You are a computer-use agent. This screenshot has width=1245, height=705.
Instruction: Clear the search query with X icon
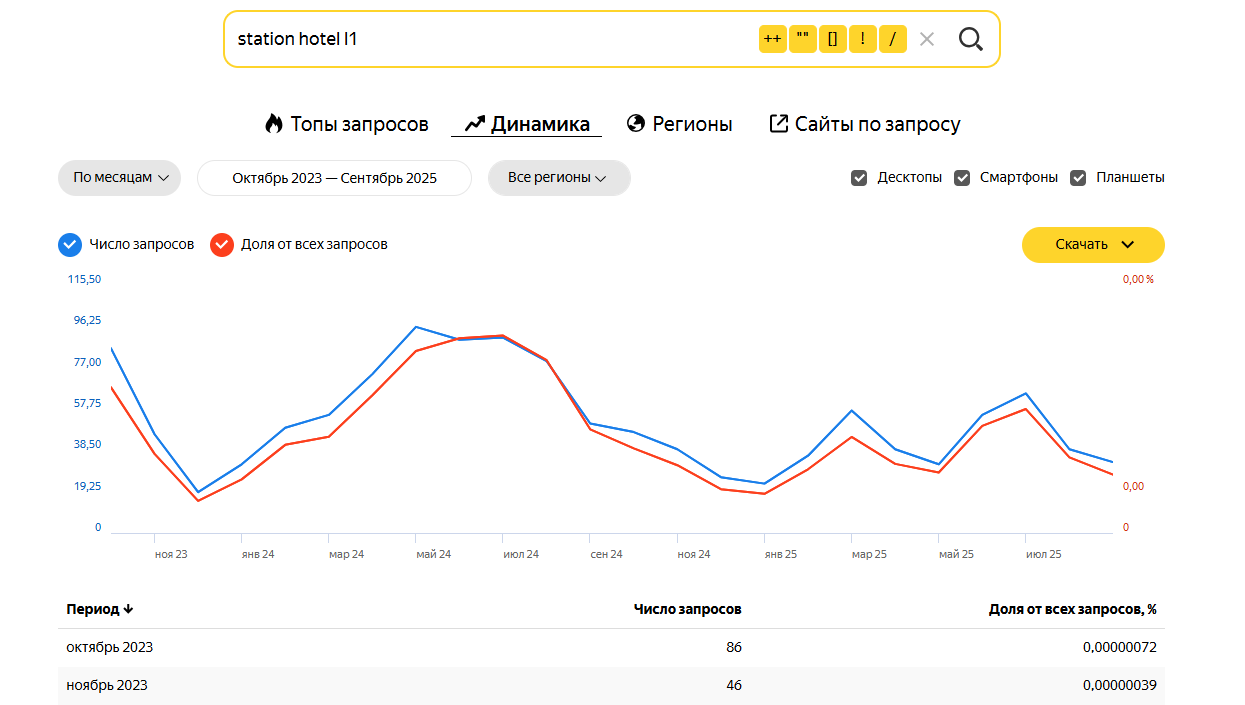pos(927,39)
